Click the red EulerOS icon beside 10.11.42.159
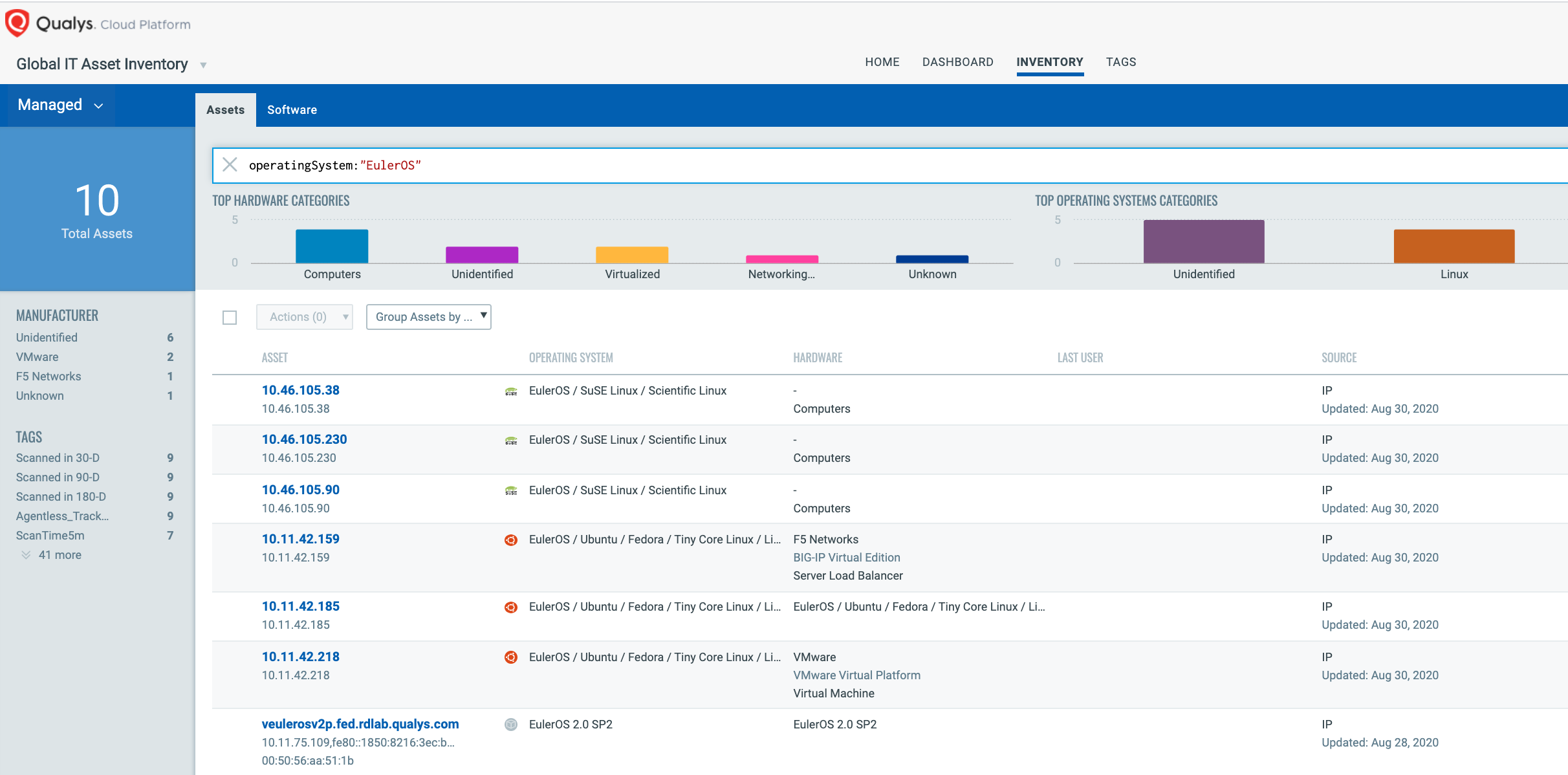 [512, 540]
